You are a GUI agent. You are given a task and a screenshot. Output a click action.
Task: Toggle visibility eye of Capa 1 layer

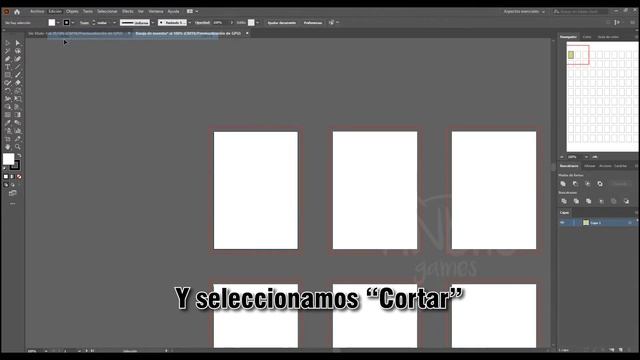562,222
